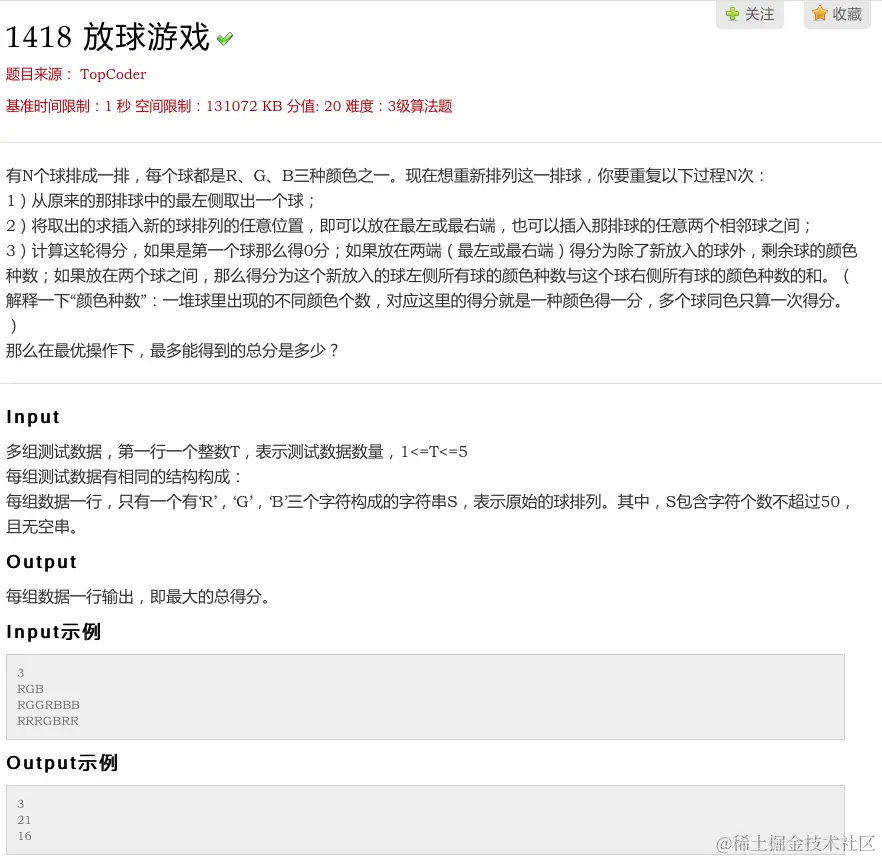The width and height of the screenshot is (882, 860).
Task: Click the line 每组测试数据有相同的结构构成
Action: pos(124,477)
